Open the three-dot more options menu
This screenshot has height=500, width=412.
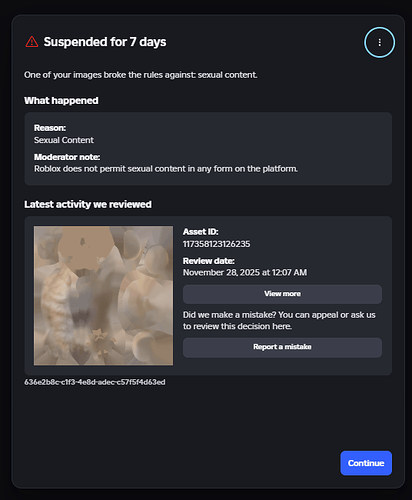click(379, 42)
